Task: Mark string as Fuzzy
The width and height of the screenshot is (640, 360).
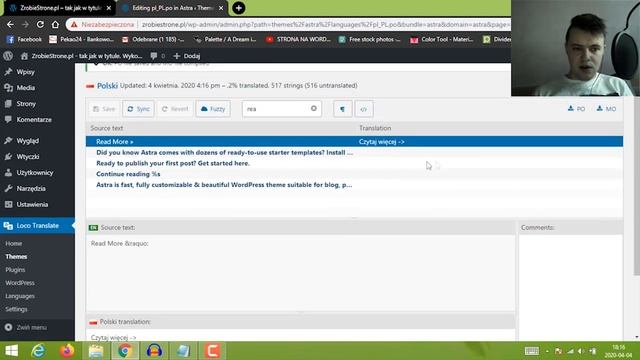Action: coord(213,109)
